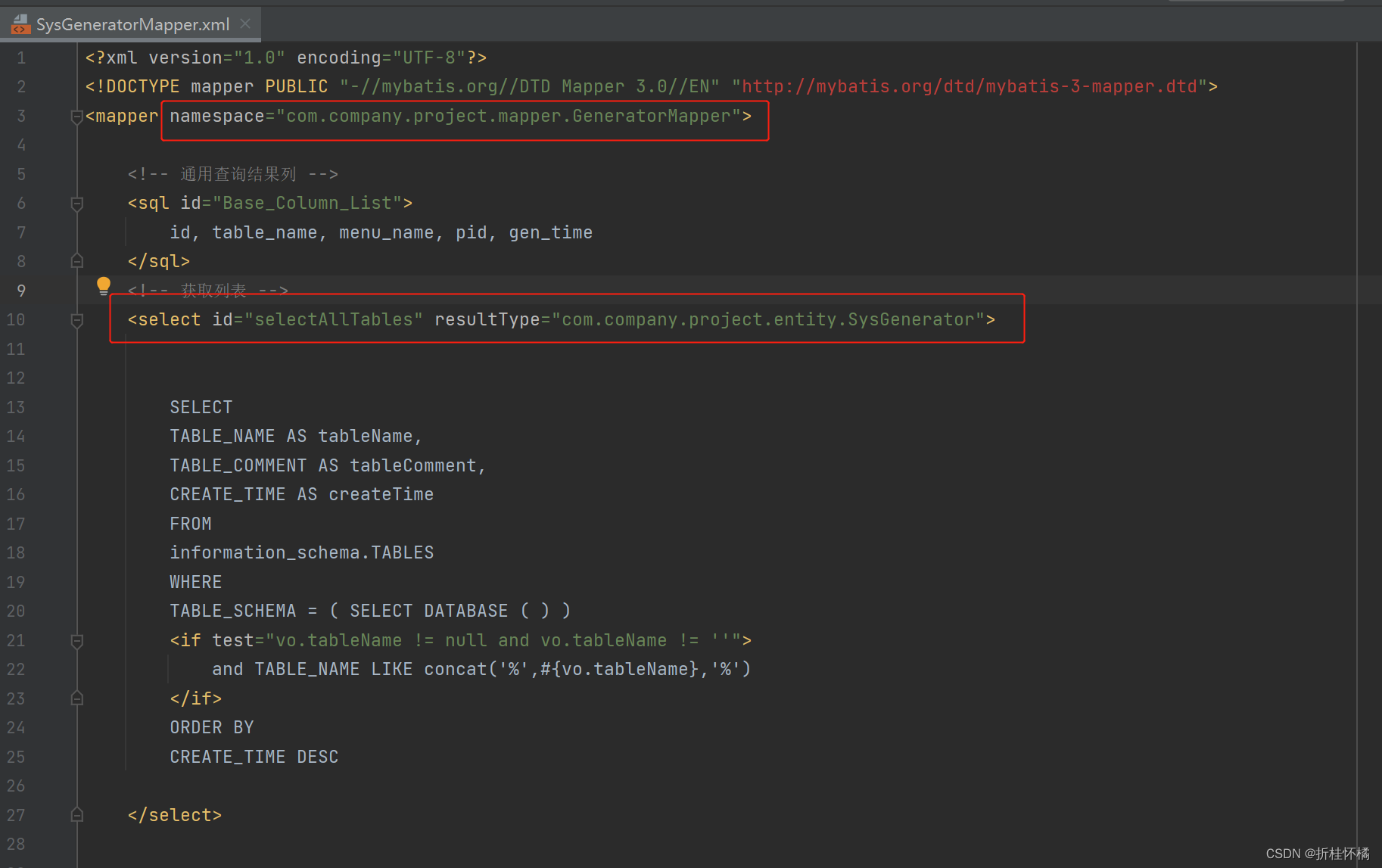The image size is (1382, 868).
Task: Collapse the if test fold marker
Action: [x=76, y=641]
